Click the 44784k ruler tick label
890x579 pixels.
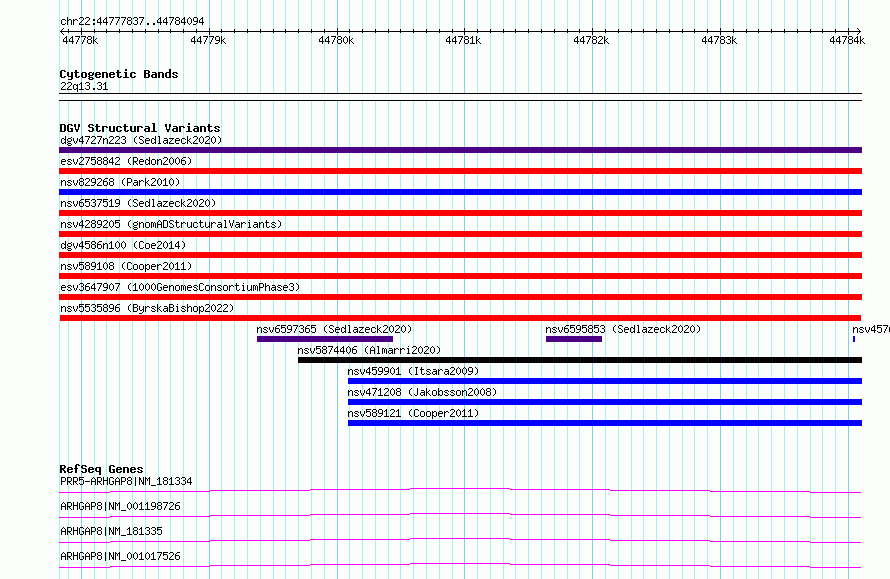847,40
